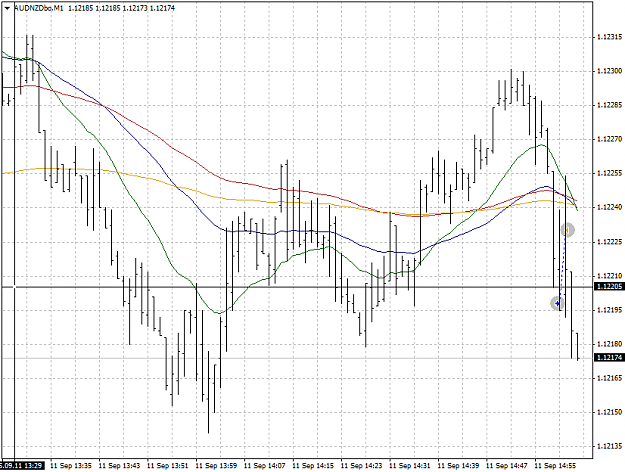
Task: Click price scale value 1.12135
Action: click(x=609, y=446)
